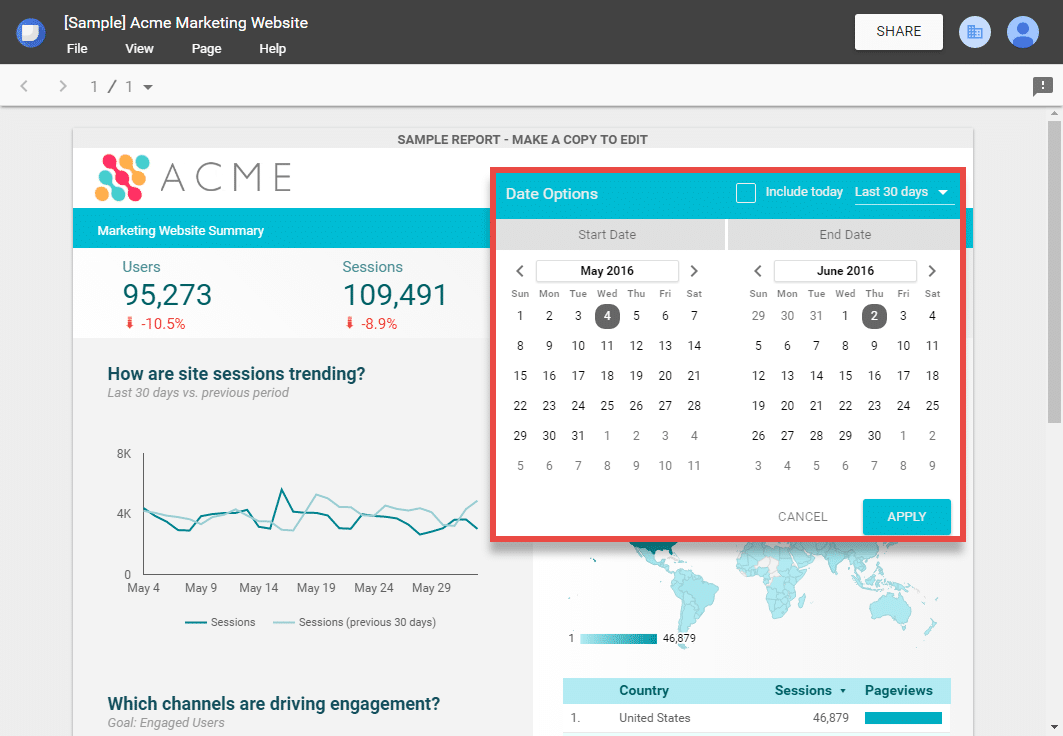Open the feedback icon below the header
Screen dimensions: 1063x736
tap(1042, 87)
